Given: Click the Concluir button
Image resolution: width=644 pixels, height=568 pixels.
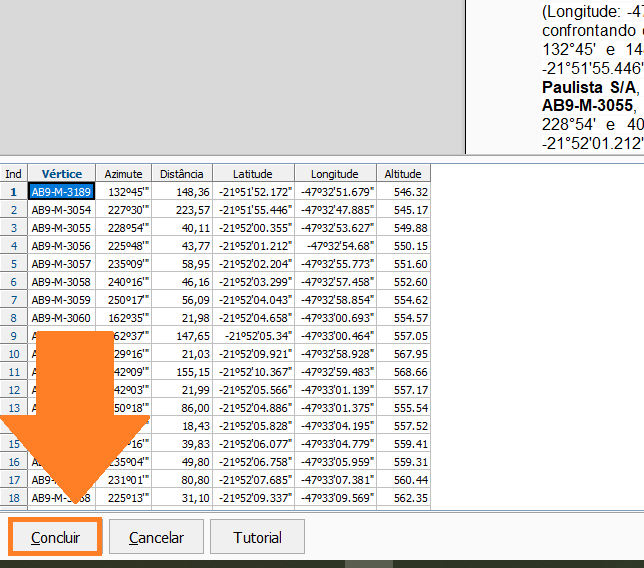Looking at the screenshot, I should click(55, 537).
